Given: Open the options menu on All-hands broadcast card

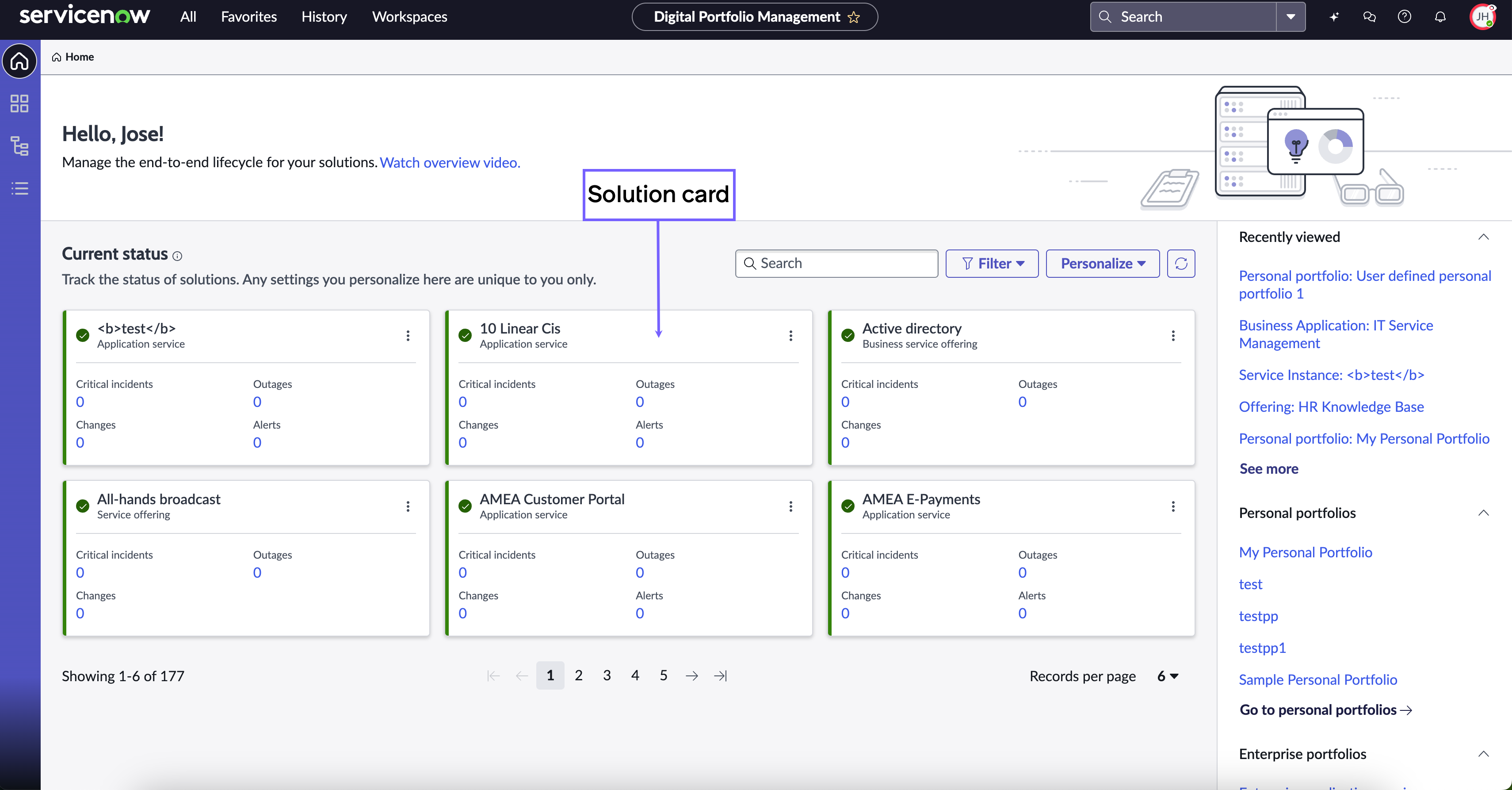Looking at the screenshot, I should click(x=408, y=506).
